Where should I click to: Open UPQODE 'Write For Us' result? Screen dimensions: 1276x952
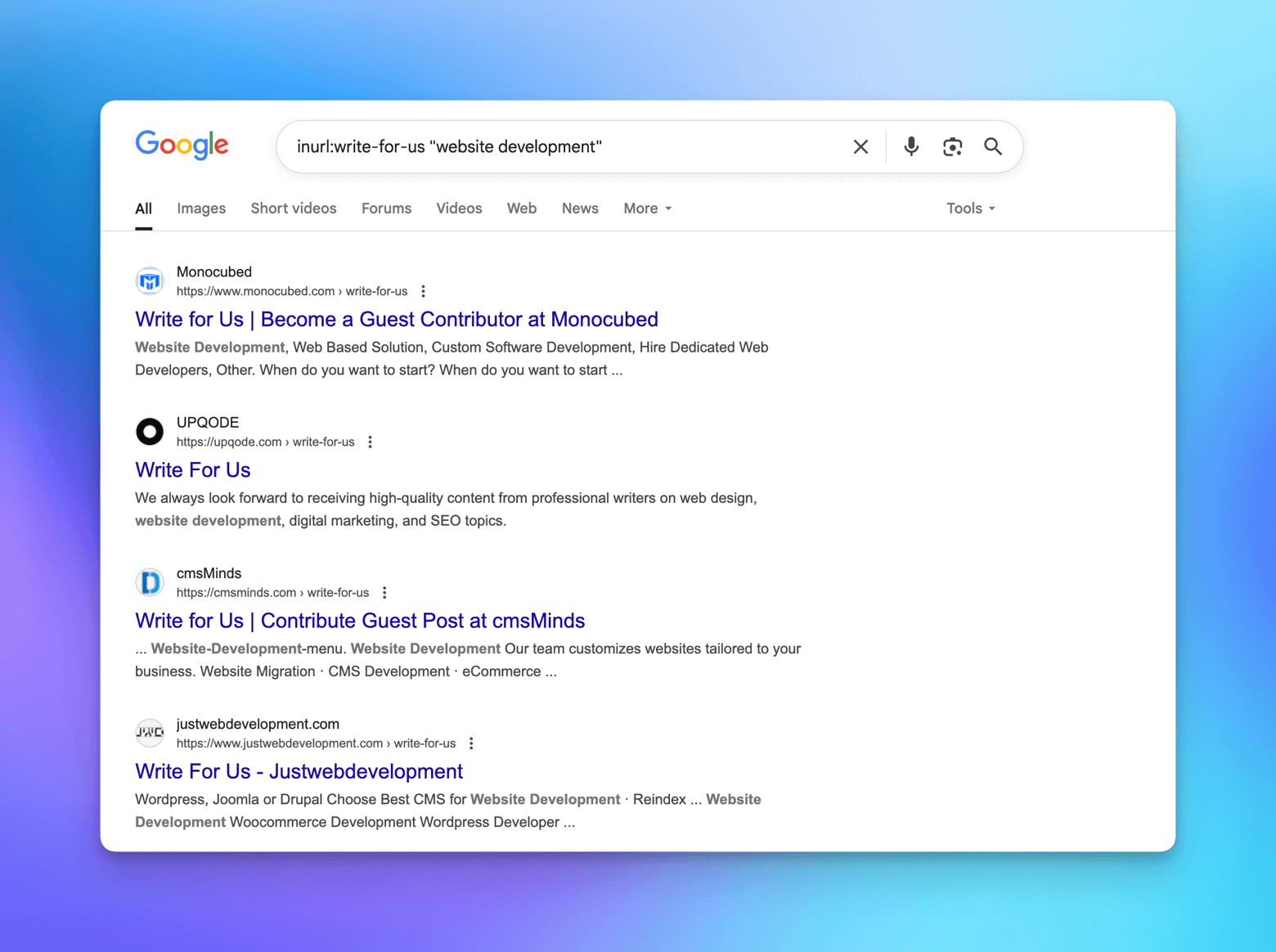193,469
